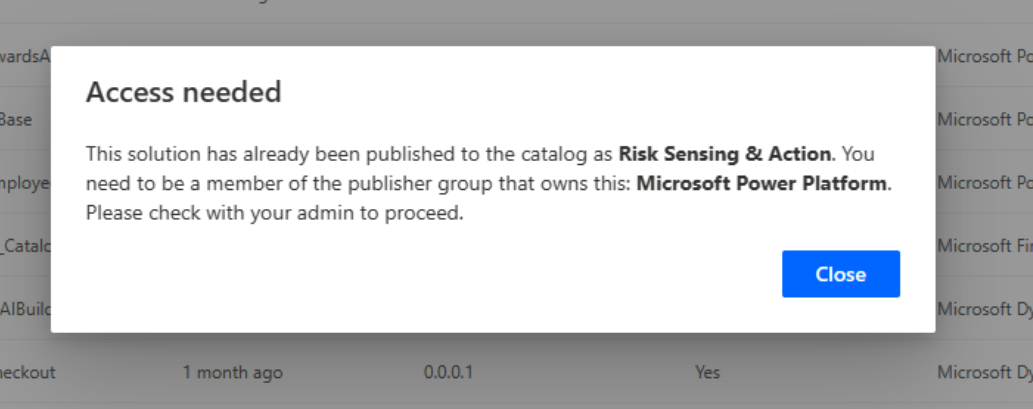Click the Close button in the dialog

tap(840, 274)
